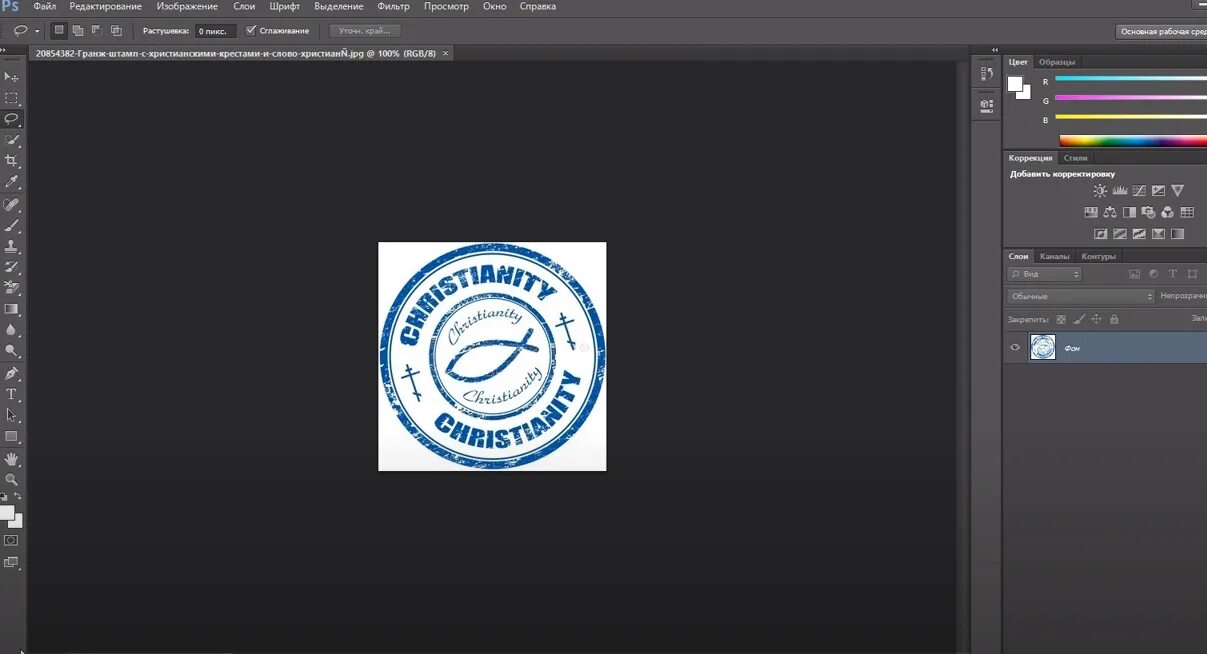Select the History Brush tool

pyautogui.click(x=12, y=267)
